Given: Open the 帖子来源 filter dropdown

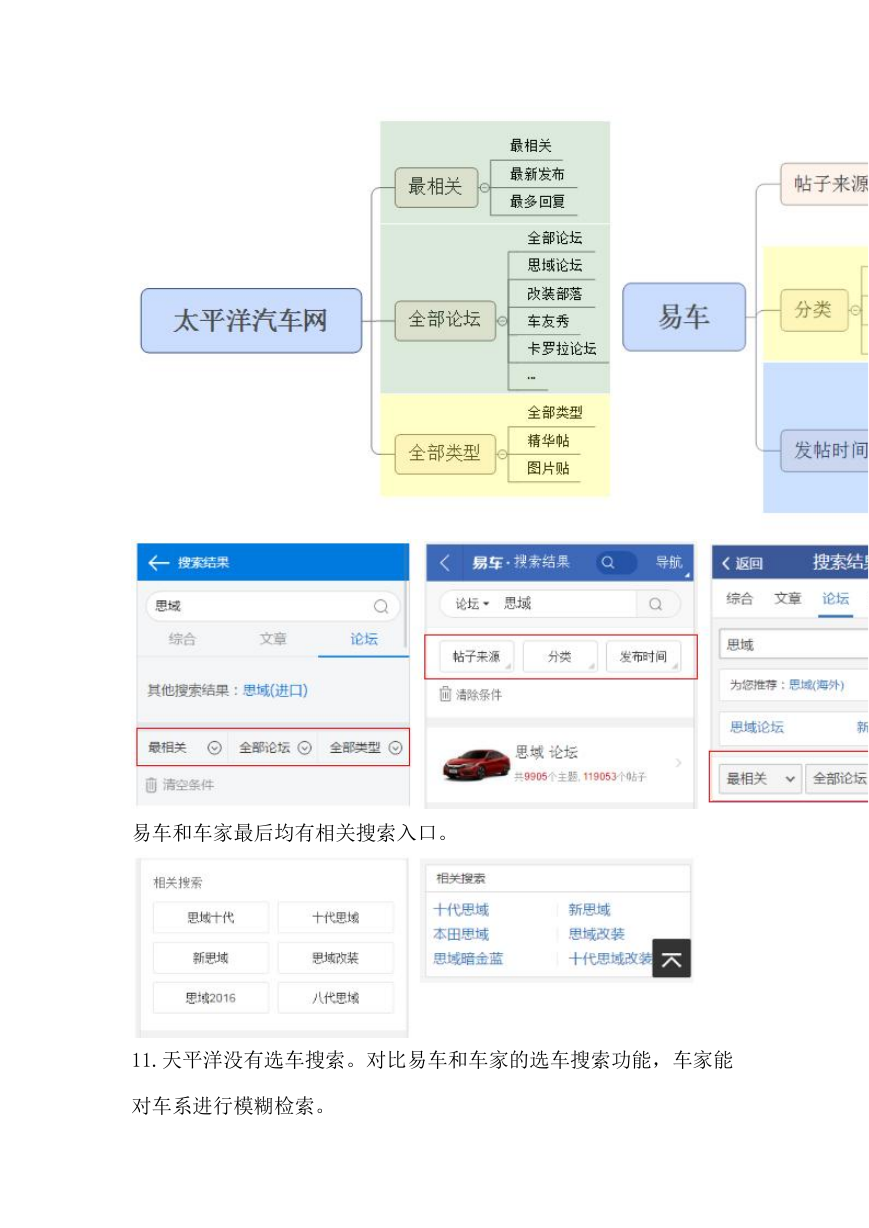Looking at the screenshot, I should point(476,657).
